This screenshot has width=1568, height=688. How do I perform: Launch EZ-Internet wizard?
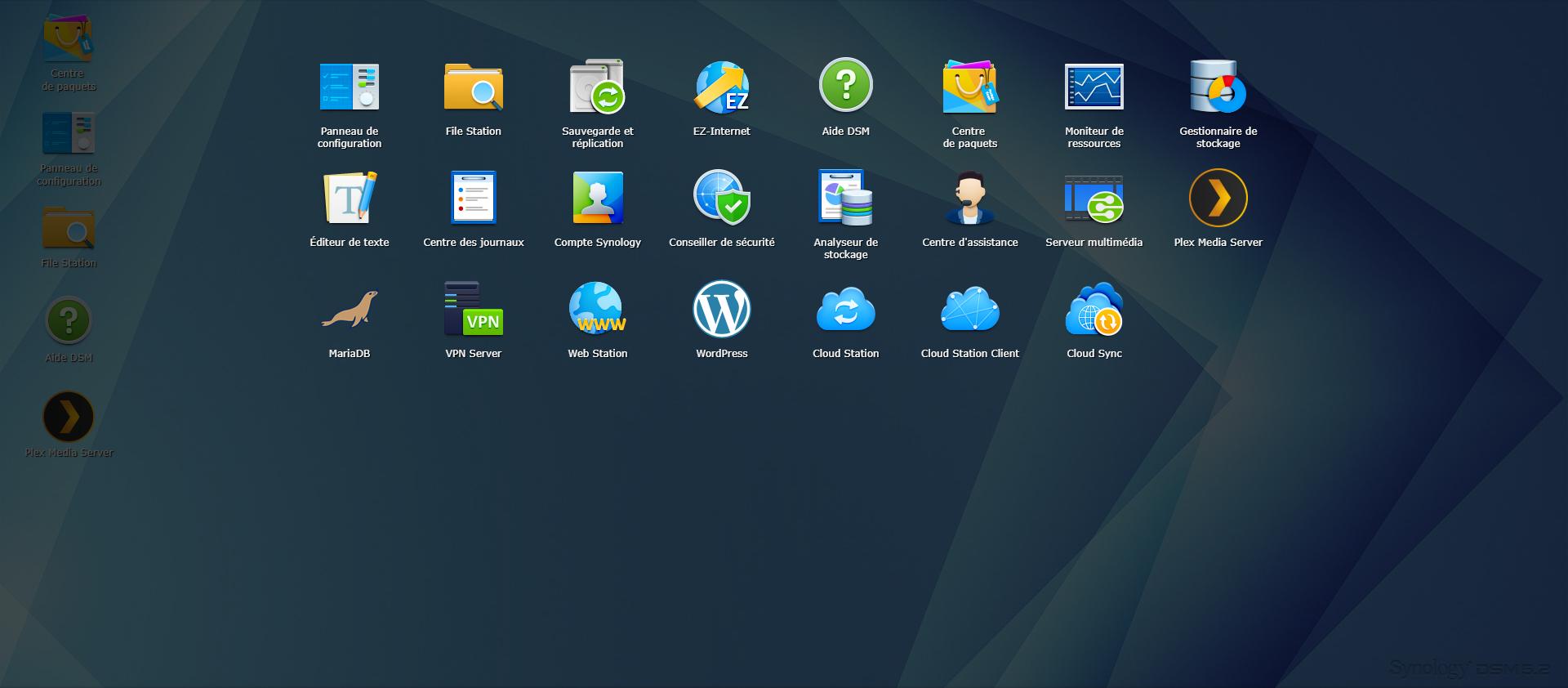(721, 87)
